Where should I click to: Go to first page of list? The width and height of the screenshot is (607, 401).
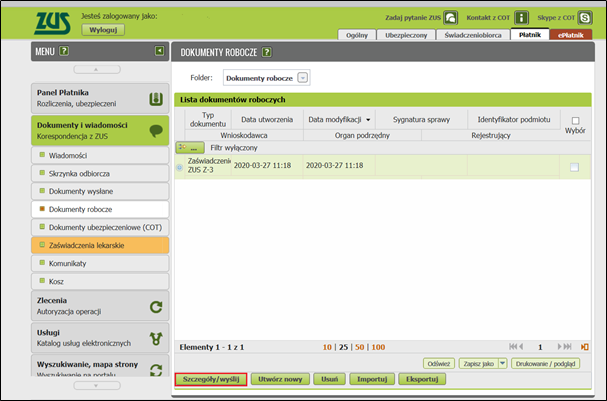(513, 346)
